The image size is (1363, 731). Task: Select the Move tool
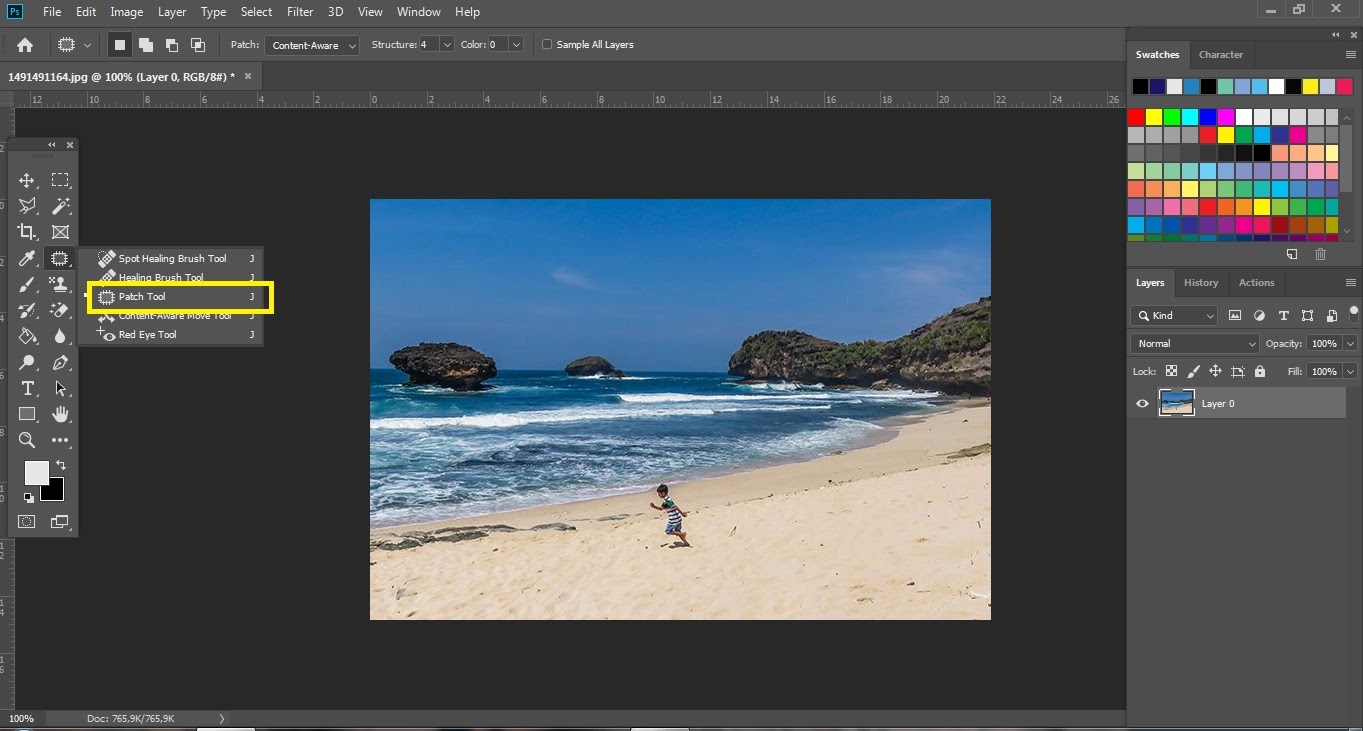[27, 180]
